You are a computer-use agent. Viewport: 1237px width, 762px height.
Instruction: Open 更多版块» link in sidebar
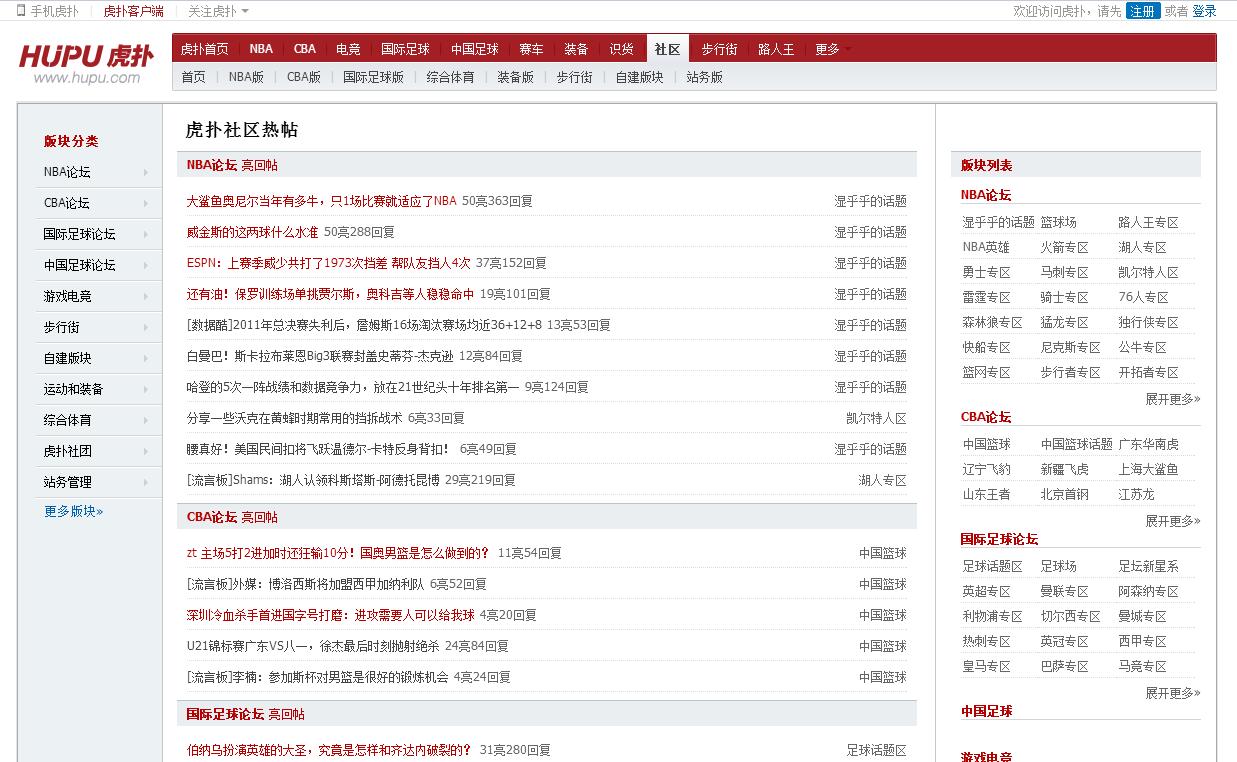click(x=73, y=511)
